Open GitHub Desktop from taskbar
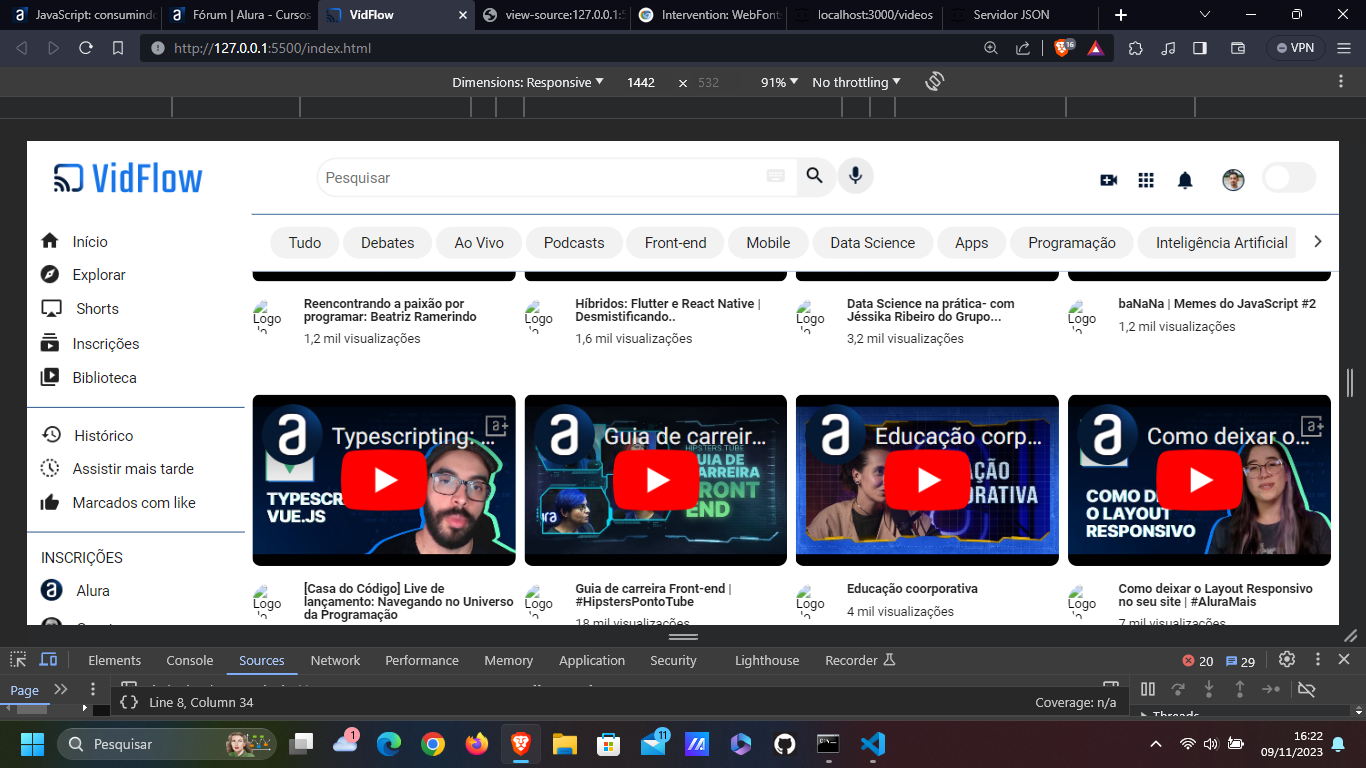 click(784, 744)
